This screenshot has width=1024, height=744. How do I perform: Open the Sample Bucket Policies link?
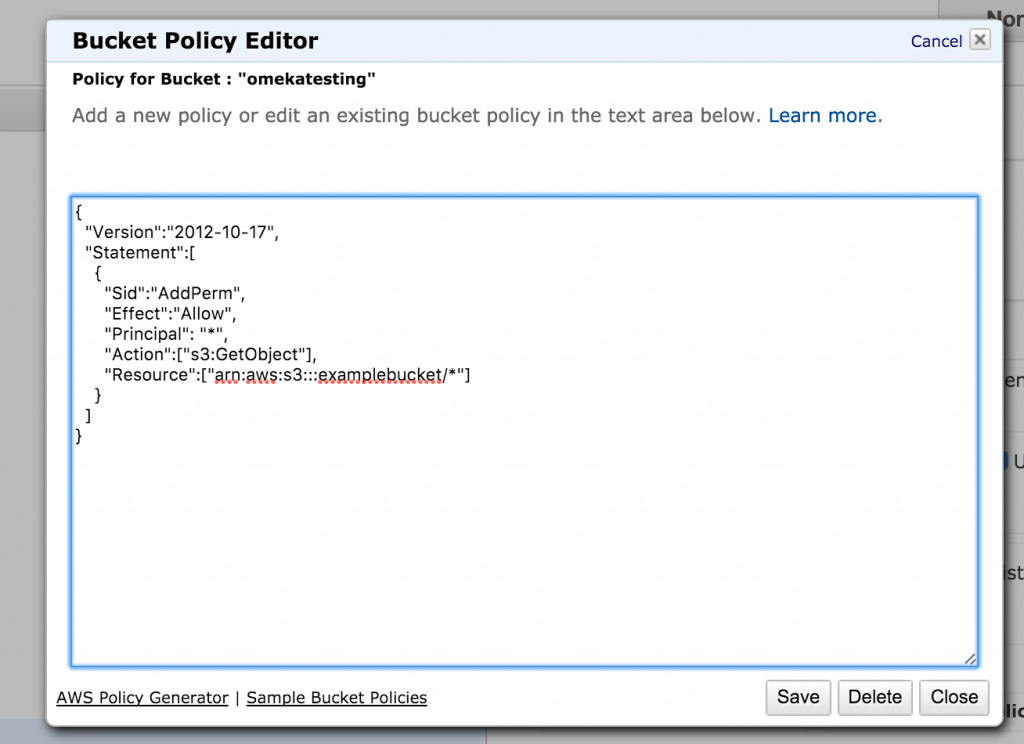pyautogui.click(x=336, y=698)
